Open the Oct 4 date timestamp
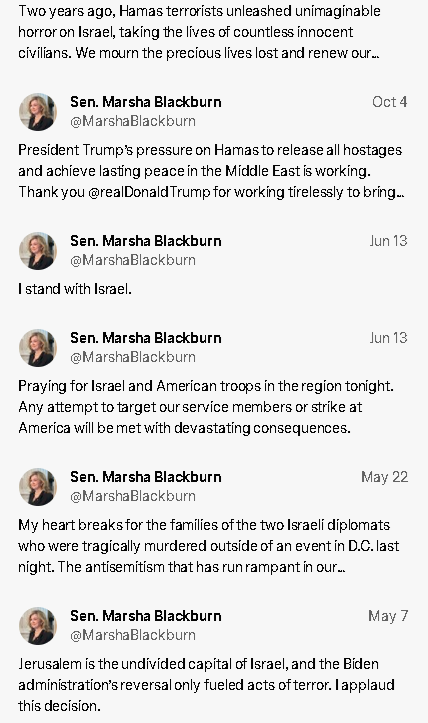Viewport: 428px width, 723px height. click(x=390, y=102)
